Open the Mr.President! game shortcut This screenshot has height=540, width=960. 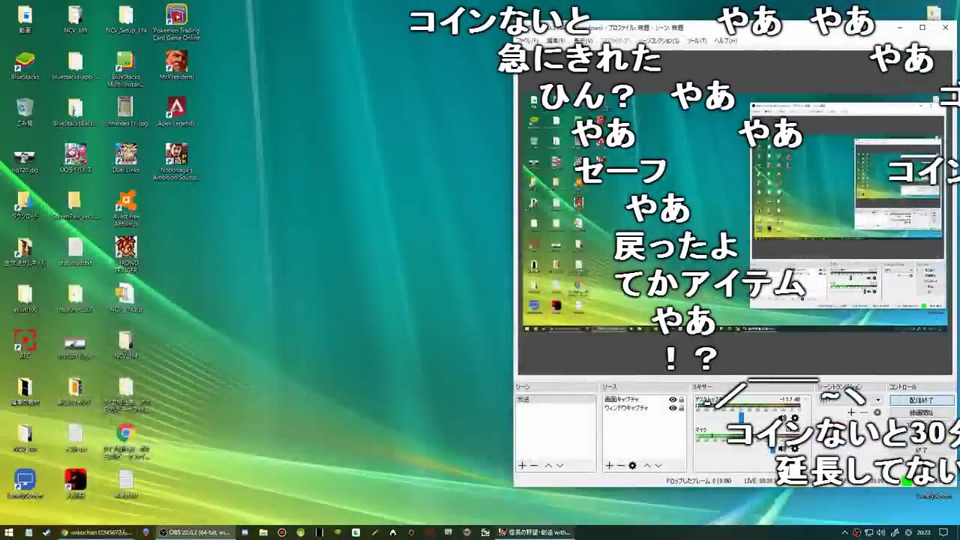(176, 66)
